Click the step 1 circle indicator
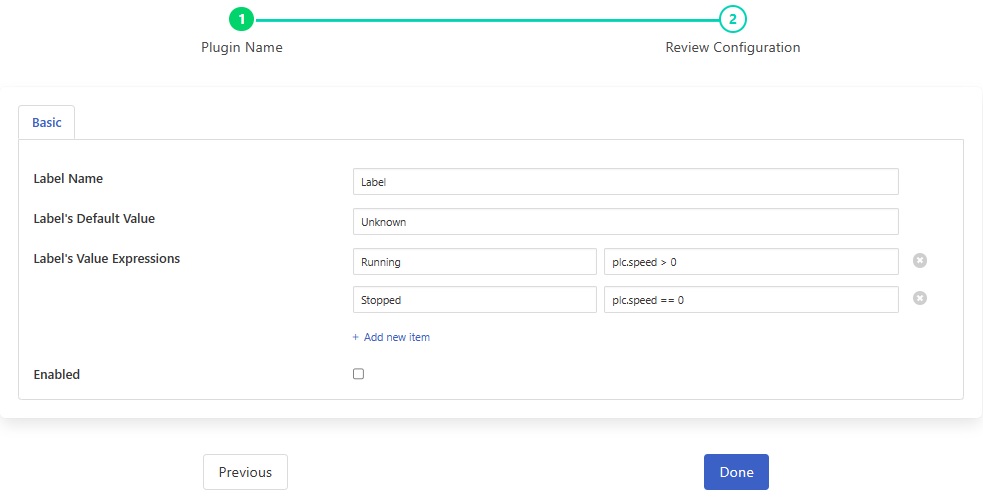The image size is (983, 498). pyautogui.click(x=242, y=19)
